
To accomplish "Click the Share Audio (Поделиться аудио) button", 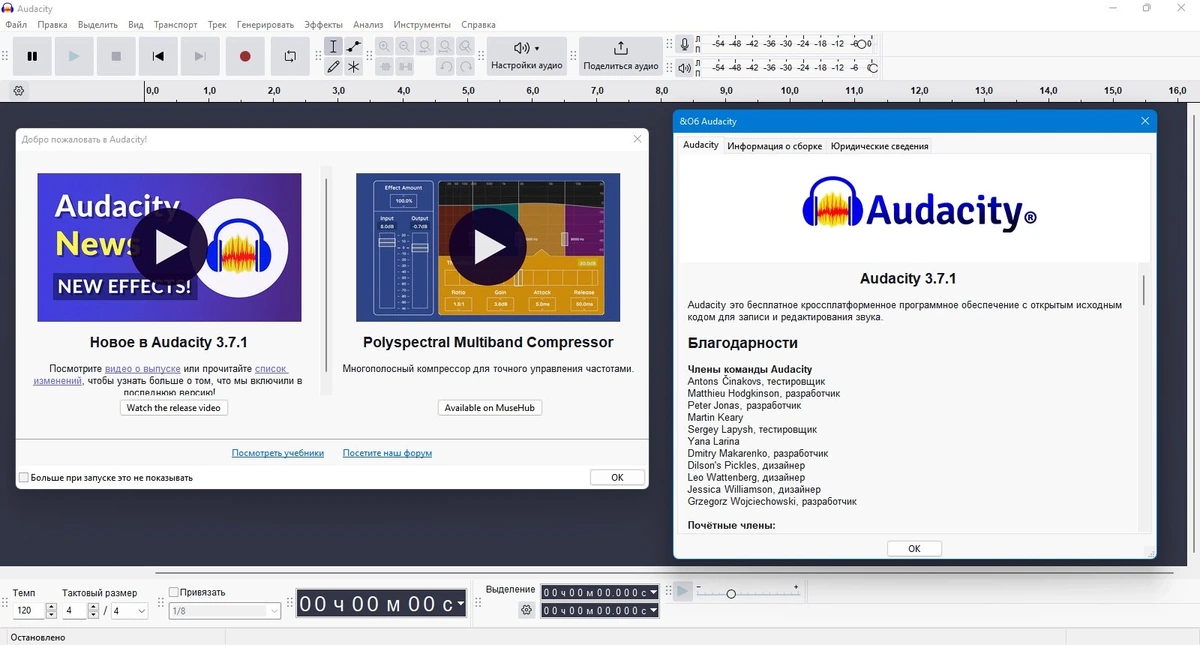I will pyautogui.click(x=620, y=57).
